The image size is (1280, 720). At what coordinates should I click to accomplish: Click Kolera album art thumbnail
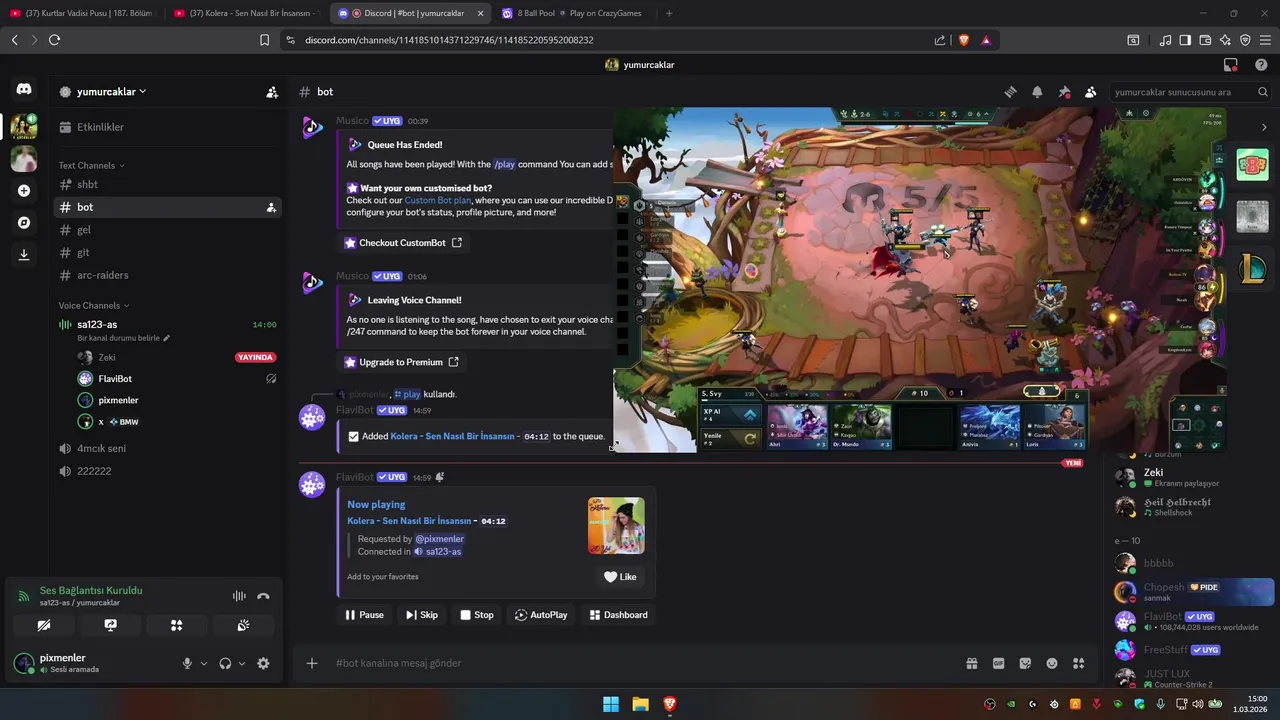click(616, 525)
